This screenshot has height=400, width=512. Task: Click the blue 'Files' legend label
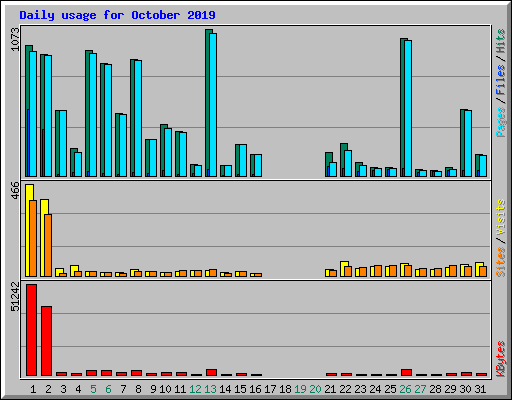(500, 80)
